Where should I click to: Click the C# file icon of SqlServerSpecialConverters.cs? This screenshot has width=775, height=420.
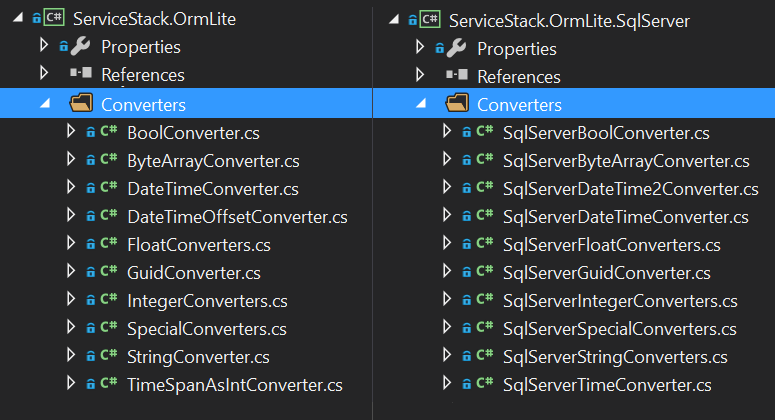click(485, 328)
